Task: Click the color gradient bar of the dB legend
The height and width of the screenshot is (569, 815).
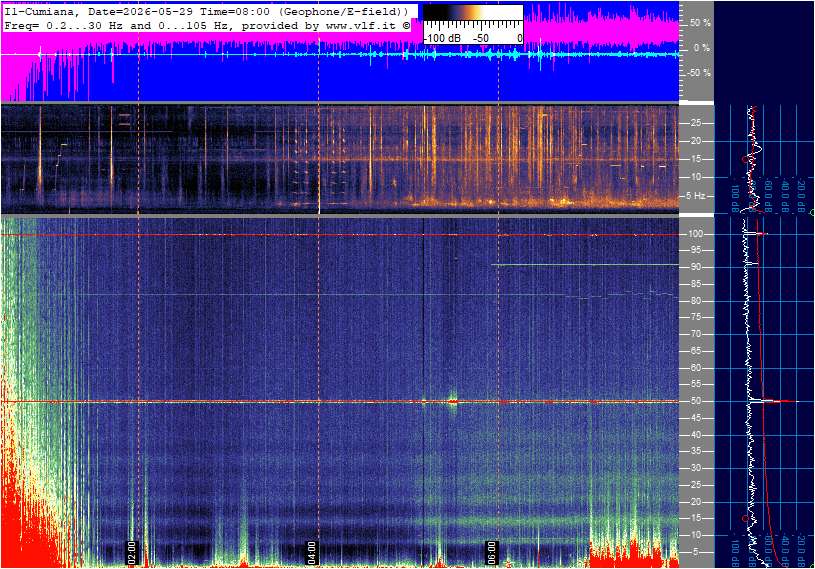Action: click(473, 12)
